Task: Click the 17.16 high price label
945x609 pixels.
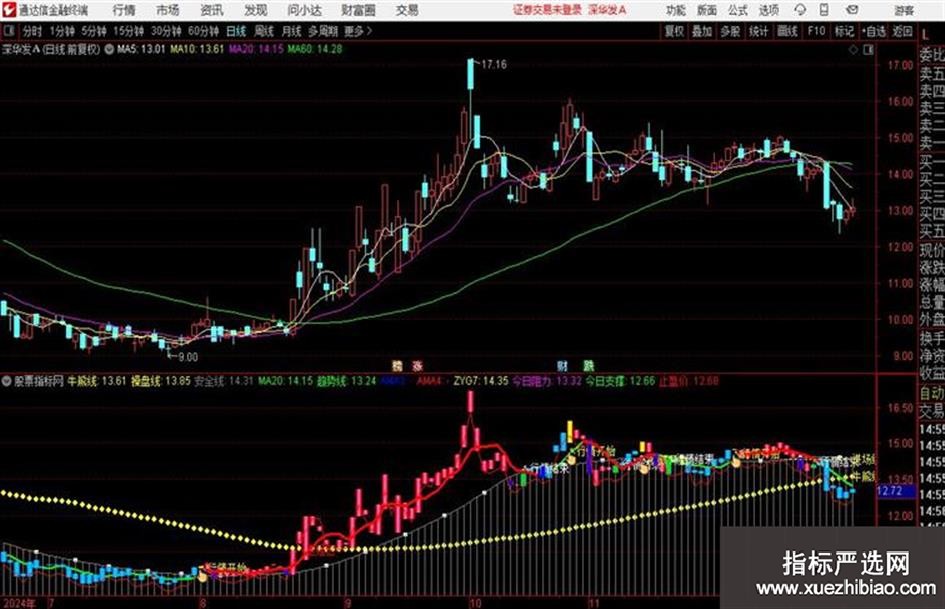Action: (x=494, y=65)
